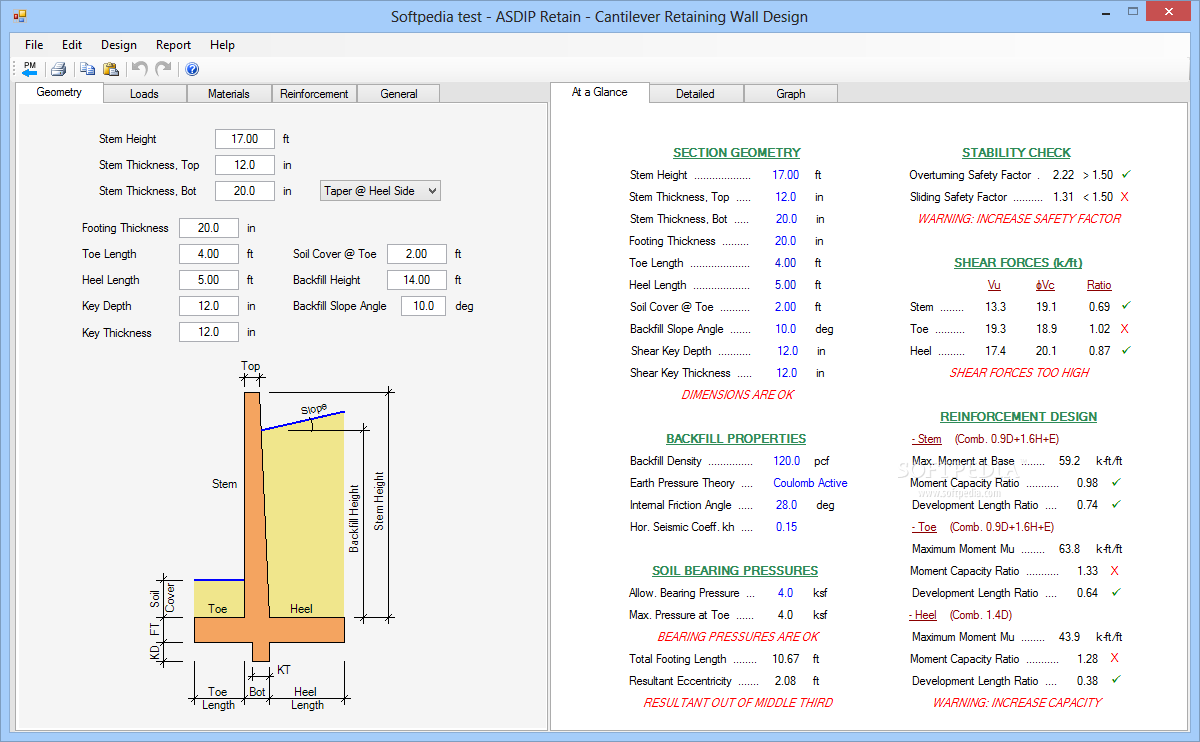
Task: Click the Internal Friction Angle value 28.0
Action: click(x=787, y=505)
